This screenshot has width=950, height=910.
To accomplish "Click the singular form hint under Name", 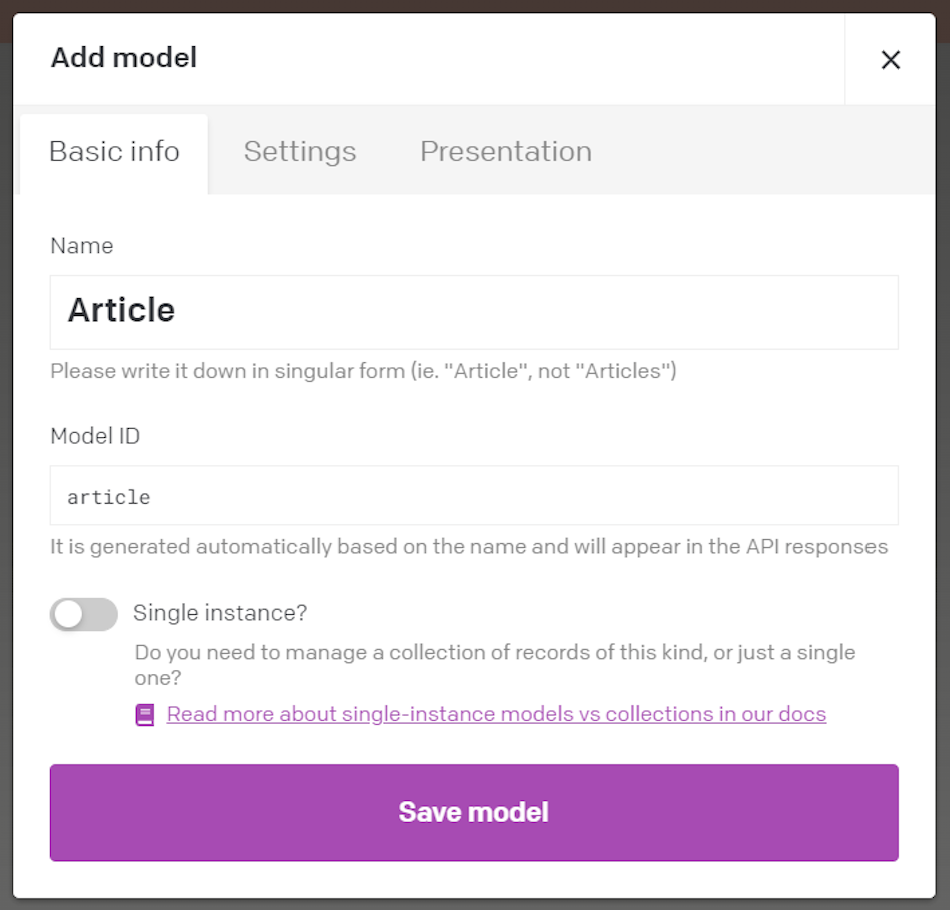I will pyautogui.click(x=363, y=371).
